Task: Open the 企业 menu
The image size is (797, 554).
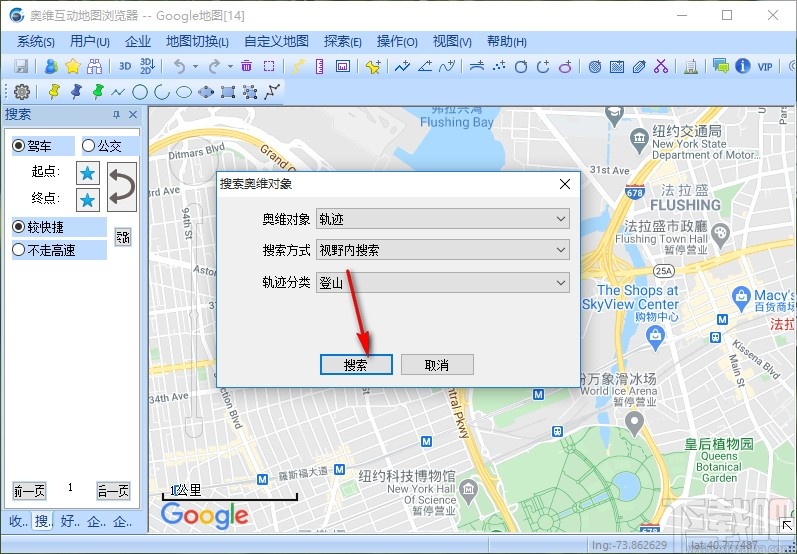Action: (138, 42)
